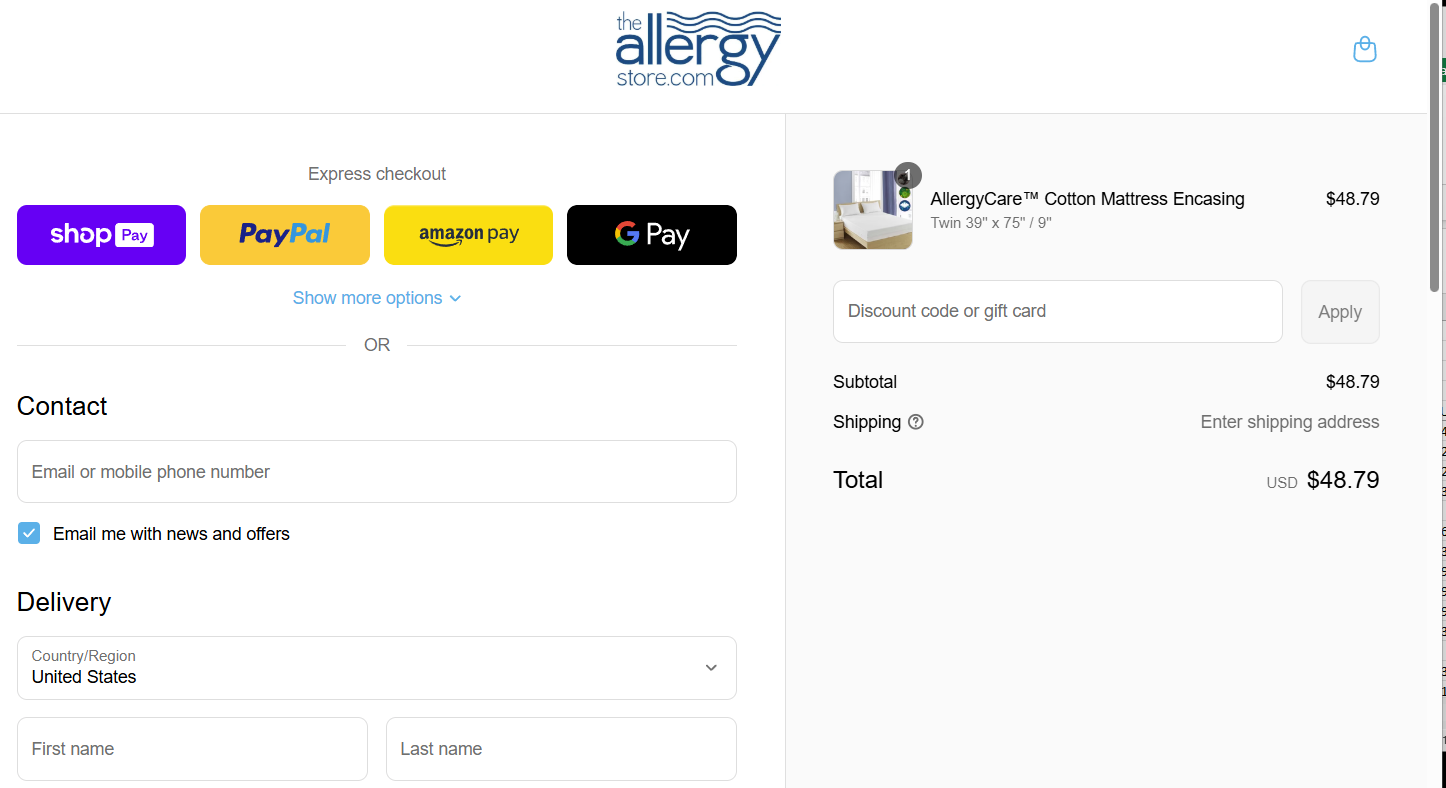Check out using Google Pay
This screenshot has width=1446, height=788.
point(652,235)
